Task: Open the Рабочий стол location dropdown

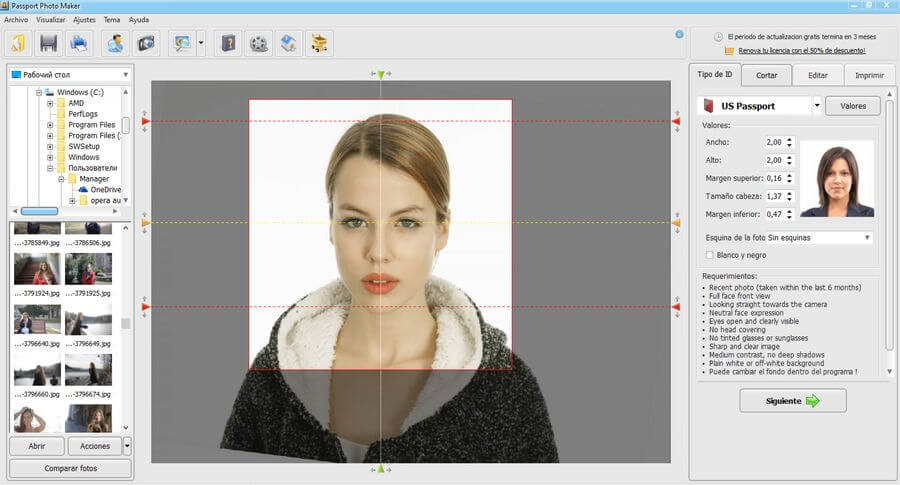Action: 125,75
